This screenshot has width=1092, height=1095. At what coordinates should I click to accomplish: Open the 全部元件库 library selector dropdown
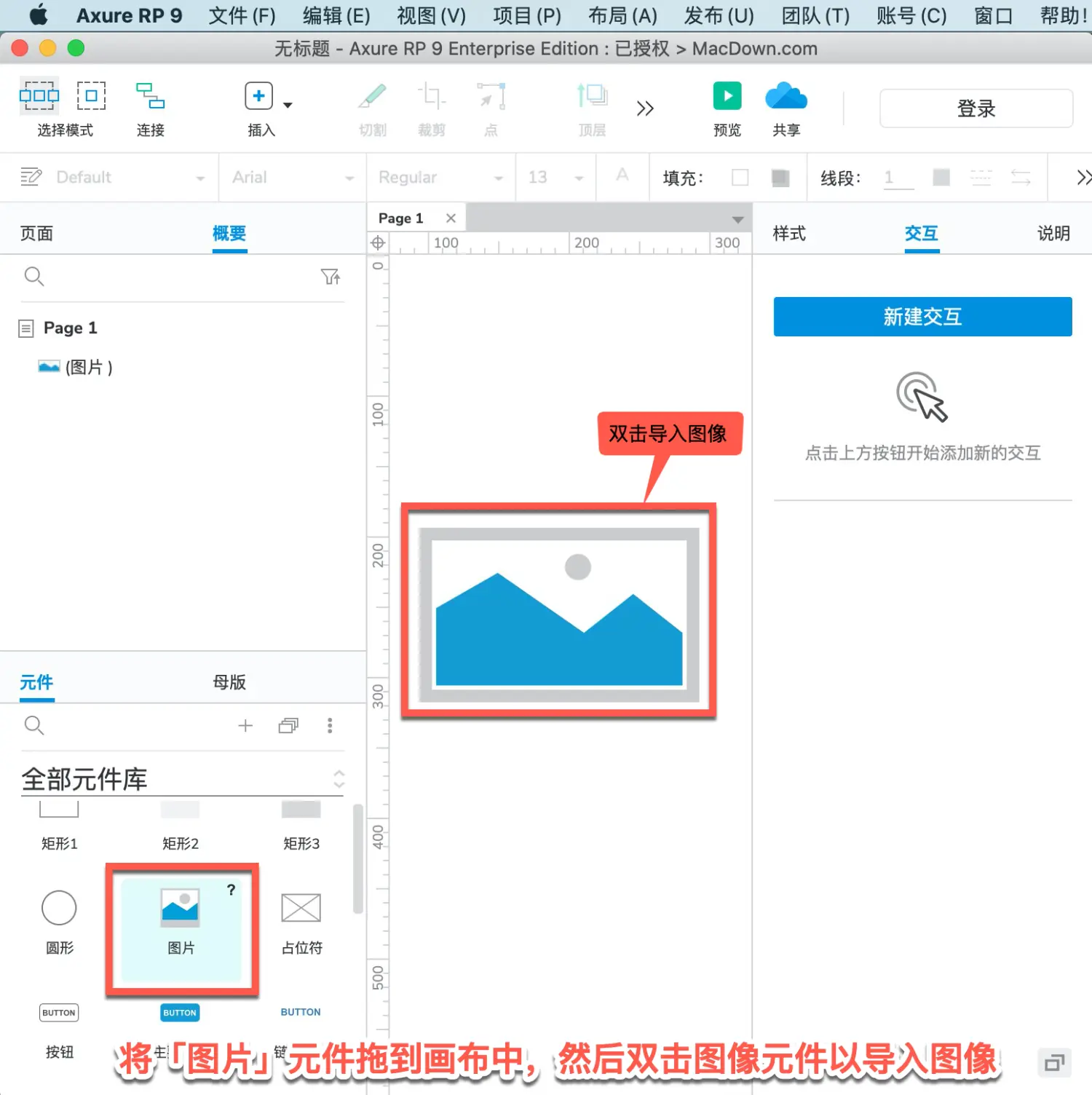click(183, 780)
